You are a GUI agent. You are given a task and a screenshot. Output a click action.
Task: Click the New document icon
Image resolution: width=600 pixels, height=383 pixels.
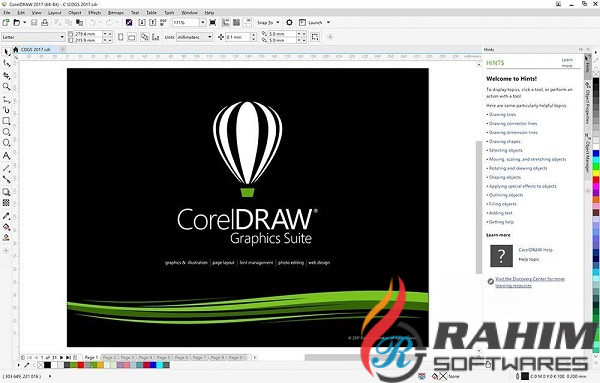(6, 23)
